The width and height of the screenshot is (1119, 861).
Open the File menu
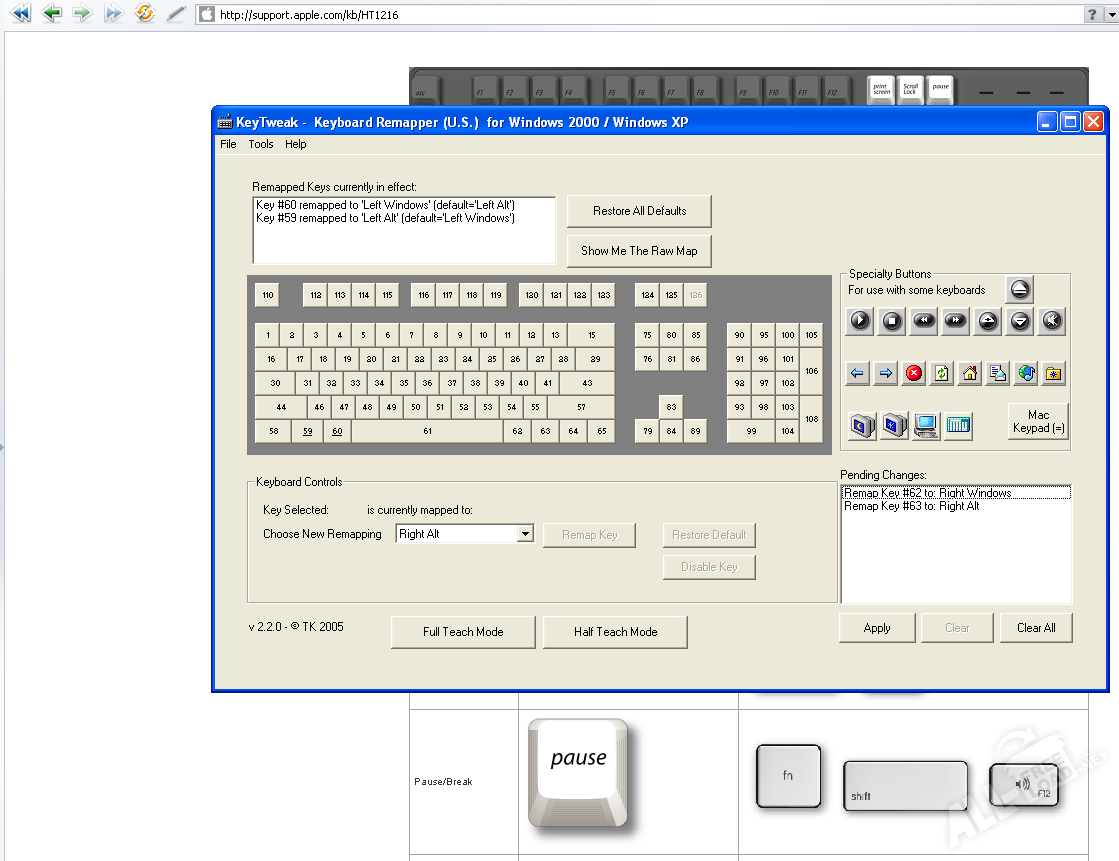(x=228, y=144)
